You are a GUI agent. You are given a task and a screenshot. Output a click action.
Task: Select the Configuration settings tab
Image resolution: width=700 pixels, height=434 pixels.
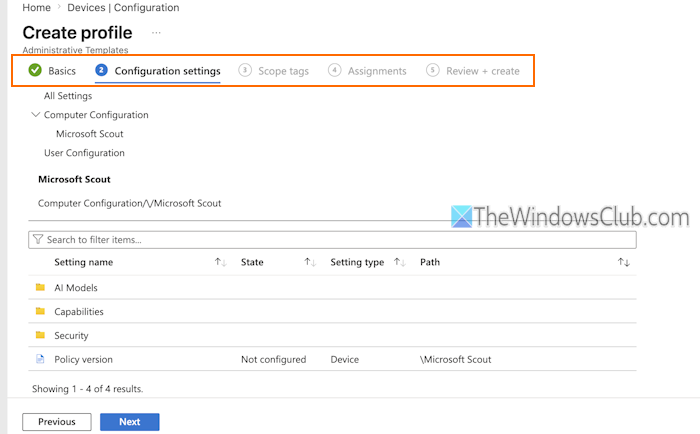coord(167,71)
